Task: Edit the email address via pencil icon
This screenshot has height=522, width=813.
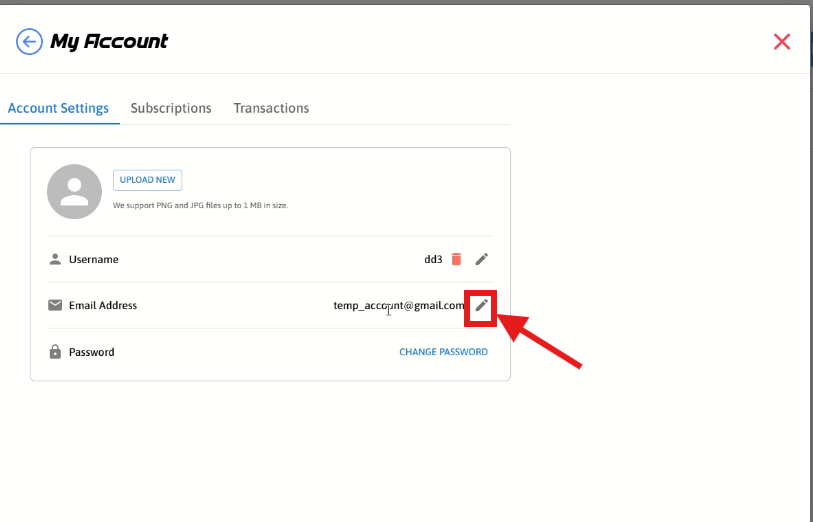Action: [x=482, y=305]
